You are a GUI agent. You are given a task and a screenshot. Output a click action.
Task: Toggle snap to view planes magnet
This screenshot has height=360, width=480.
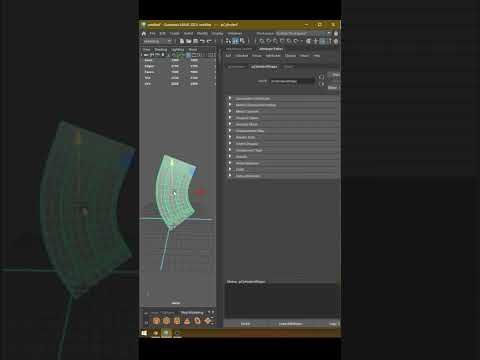pos(289,41)
